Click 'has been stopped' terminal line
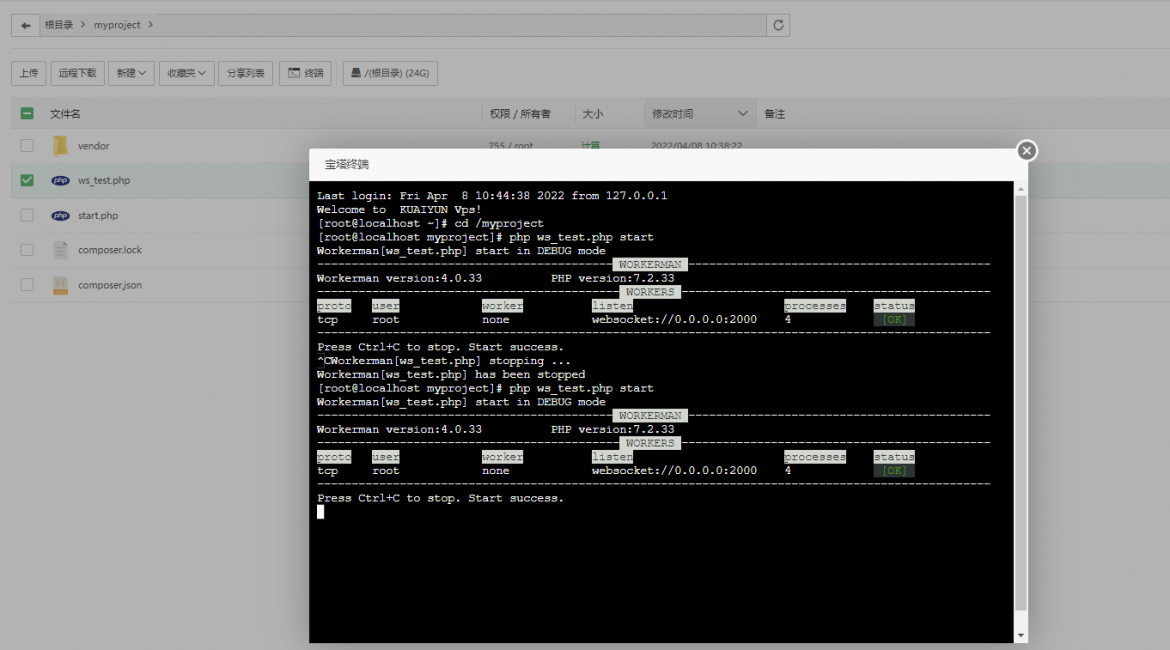The height and width of the screenshot is (650, 1170). click(451, 375)
